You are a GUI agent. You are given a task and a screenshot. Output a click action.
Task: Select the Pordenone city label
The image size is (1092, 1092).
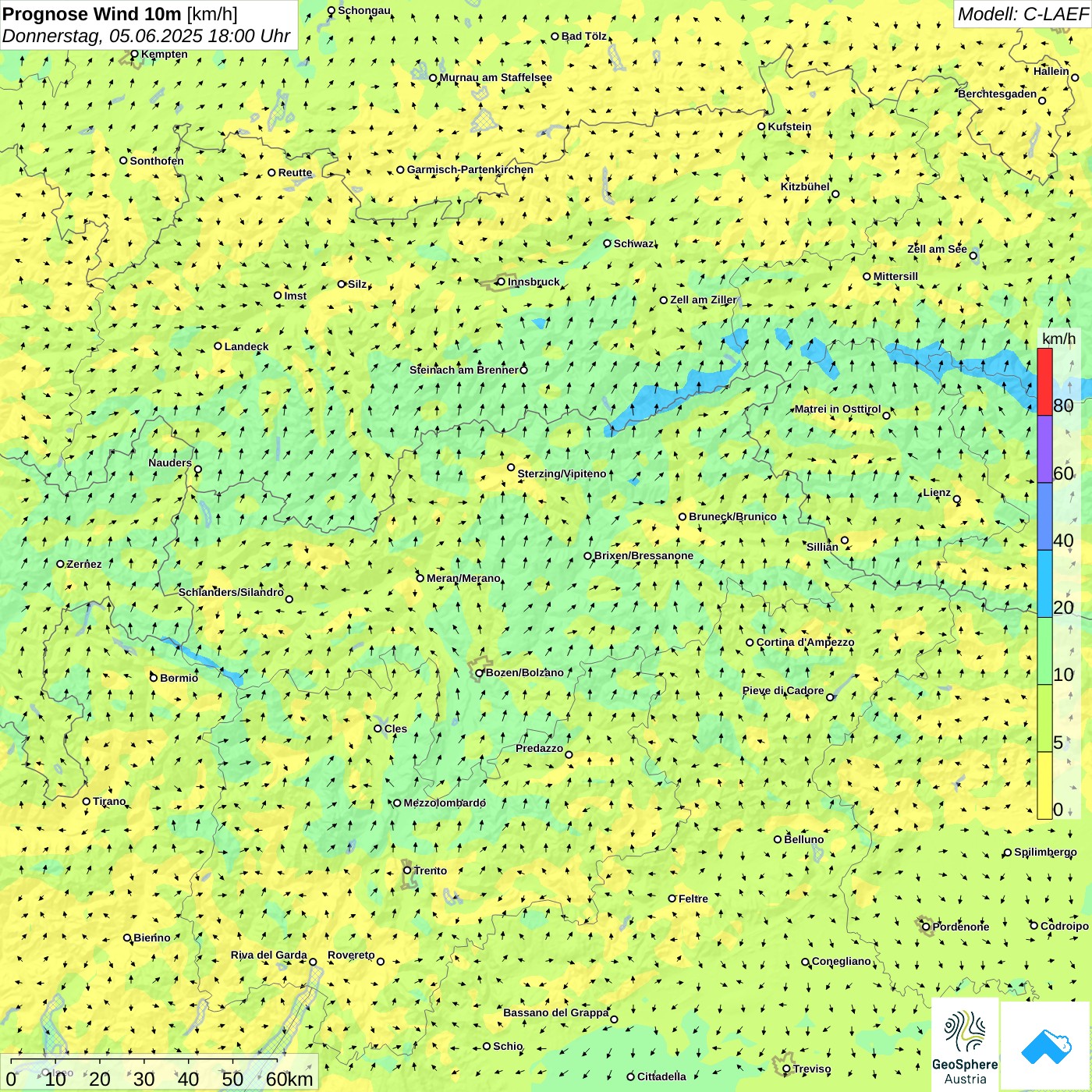[961, 927]
